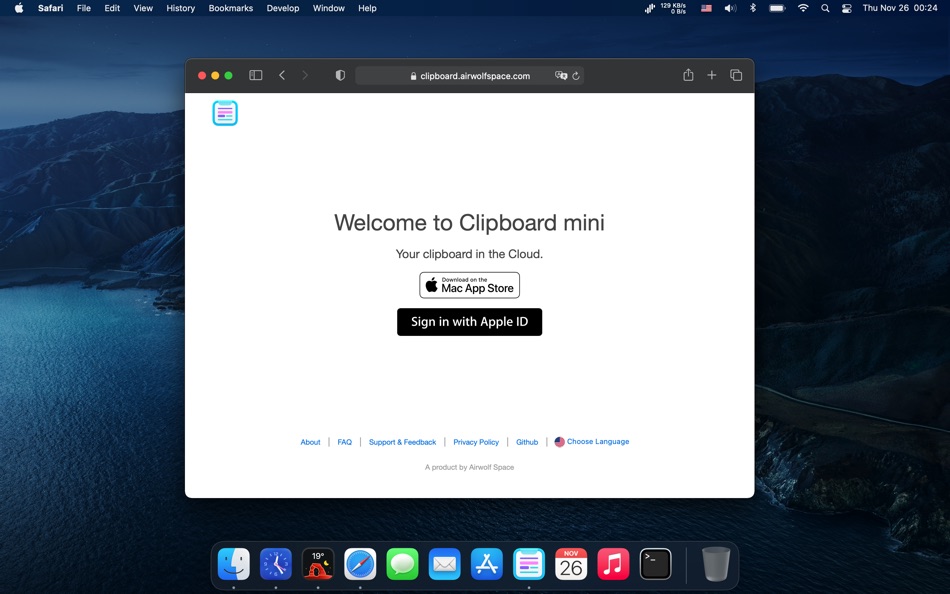Open the History menu
Image resolution: width=950 pixels, height=594 pixels.
[x=181, y=8]
